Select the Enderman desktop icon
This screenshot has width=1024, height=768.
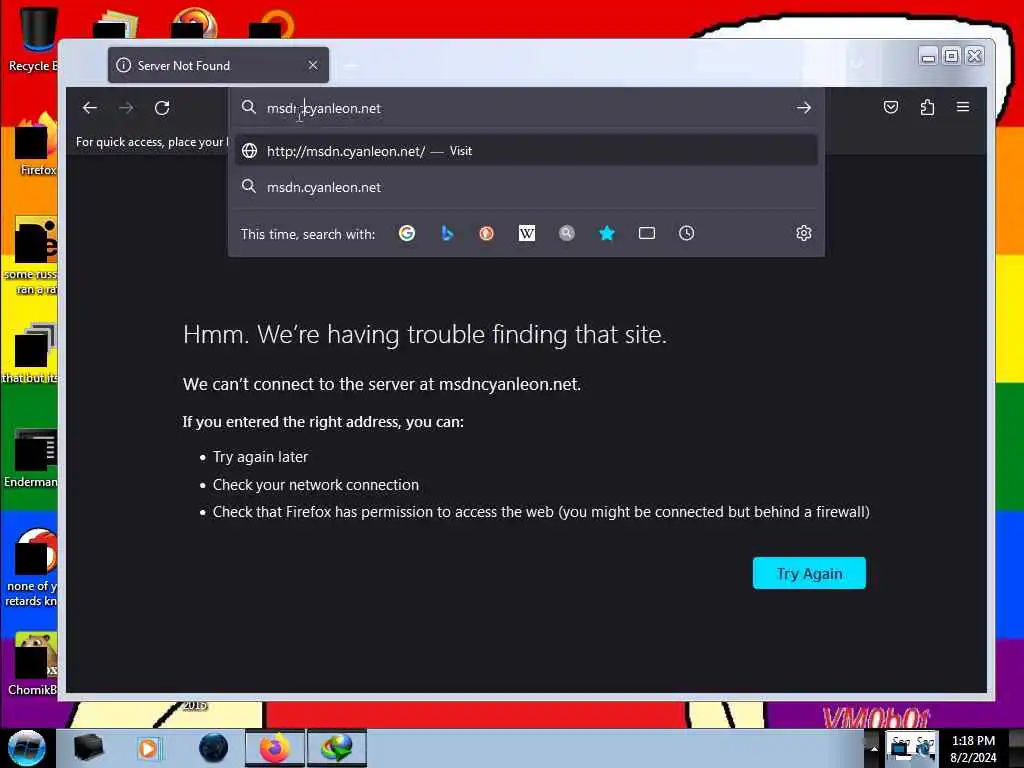pos(31,458)
